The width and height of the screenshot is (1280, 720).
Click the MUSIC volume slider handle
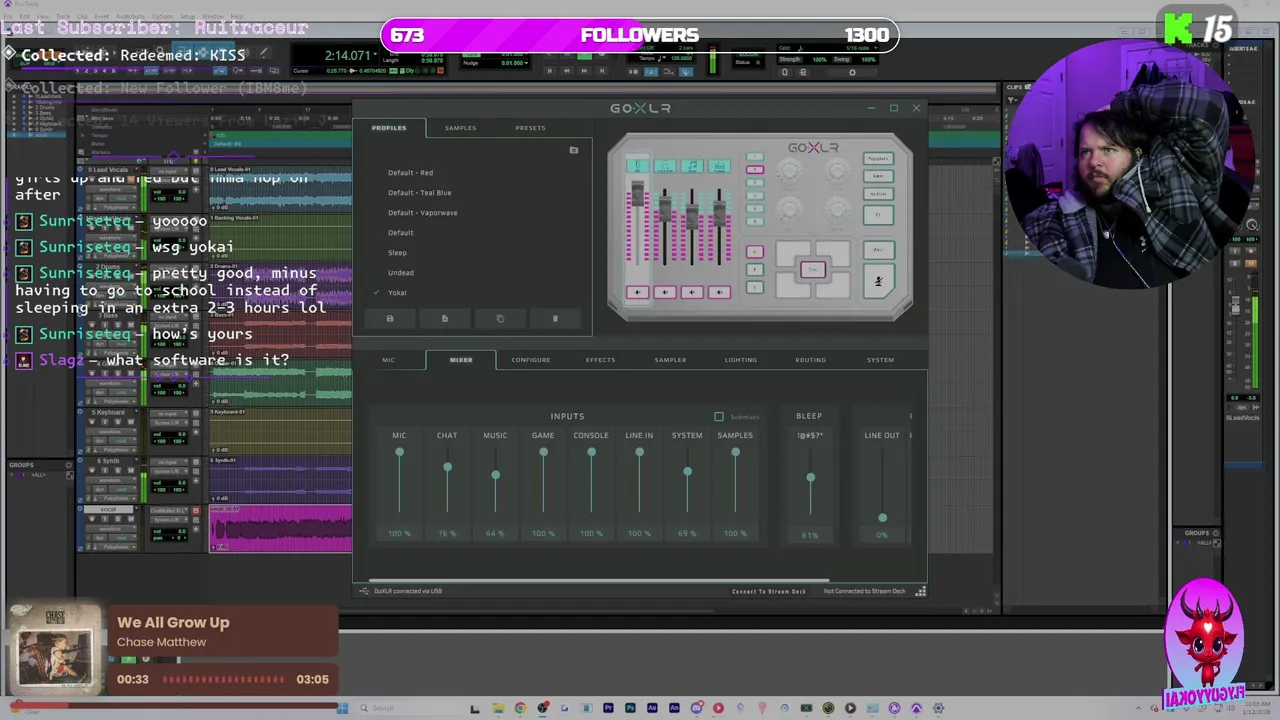[495, 476]
